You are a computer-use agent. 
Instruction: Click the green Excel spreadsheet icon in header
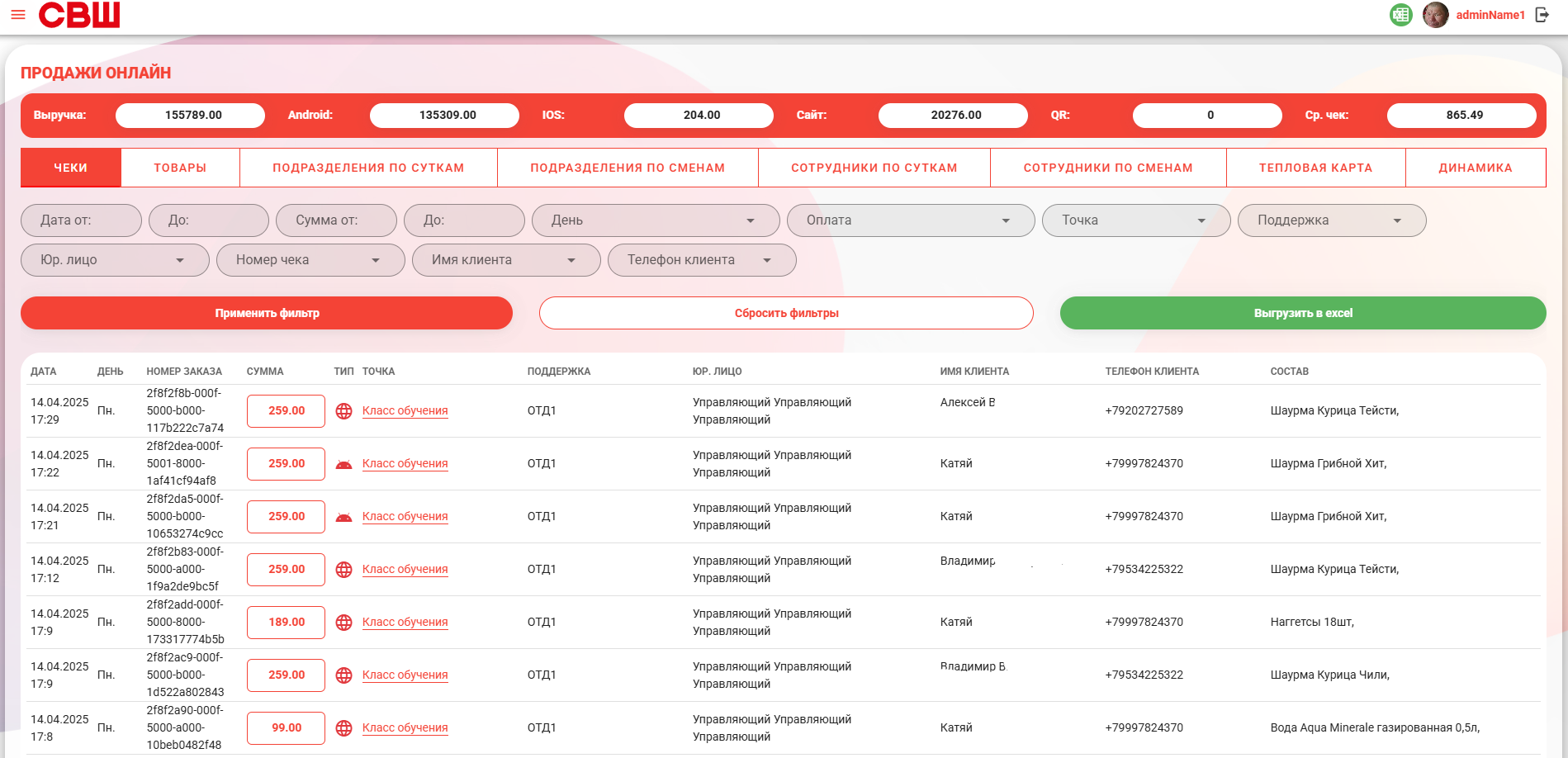coord(1401,15)
